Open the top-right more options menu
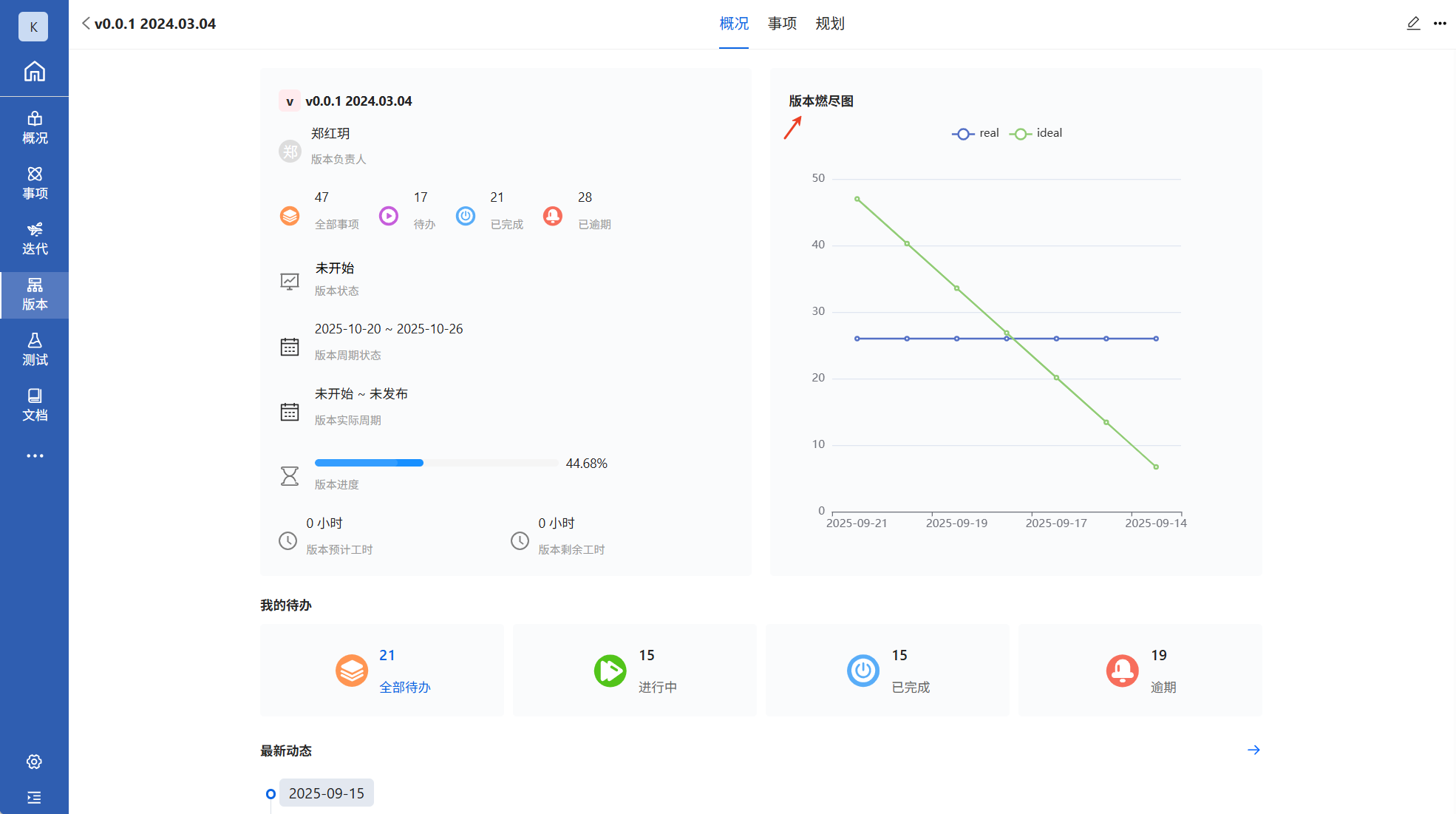Image resolution: width=1456 pixels, height=814 pixels. 1440,24
